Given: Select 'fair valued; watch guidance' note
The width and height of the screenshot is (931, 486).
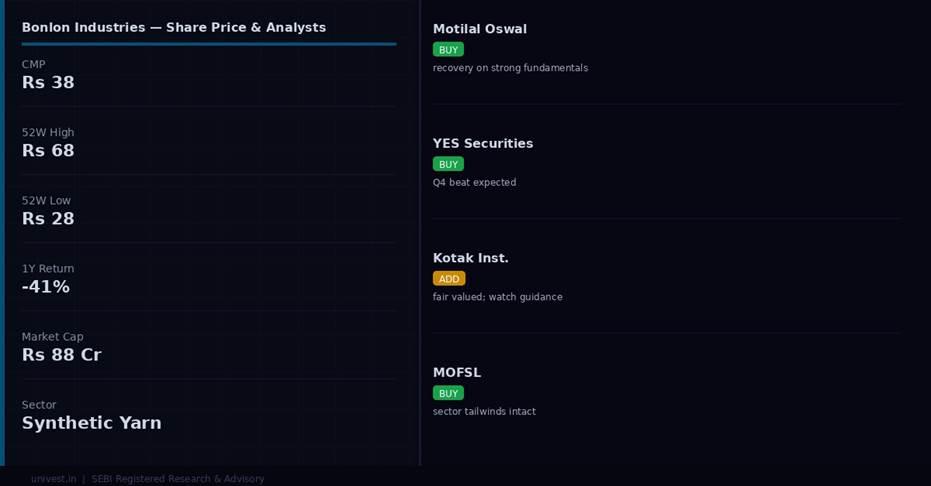Looking at the screenshot, I should click(498, 297).
